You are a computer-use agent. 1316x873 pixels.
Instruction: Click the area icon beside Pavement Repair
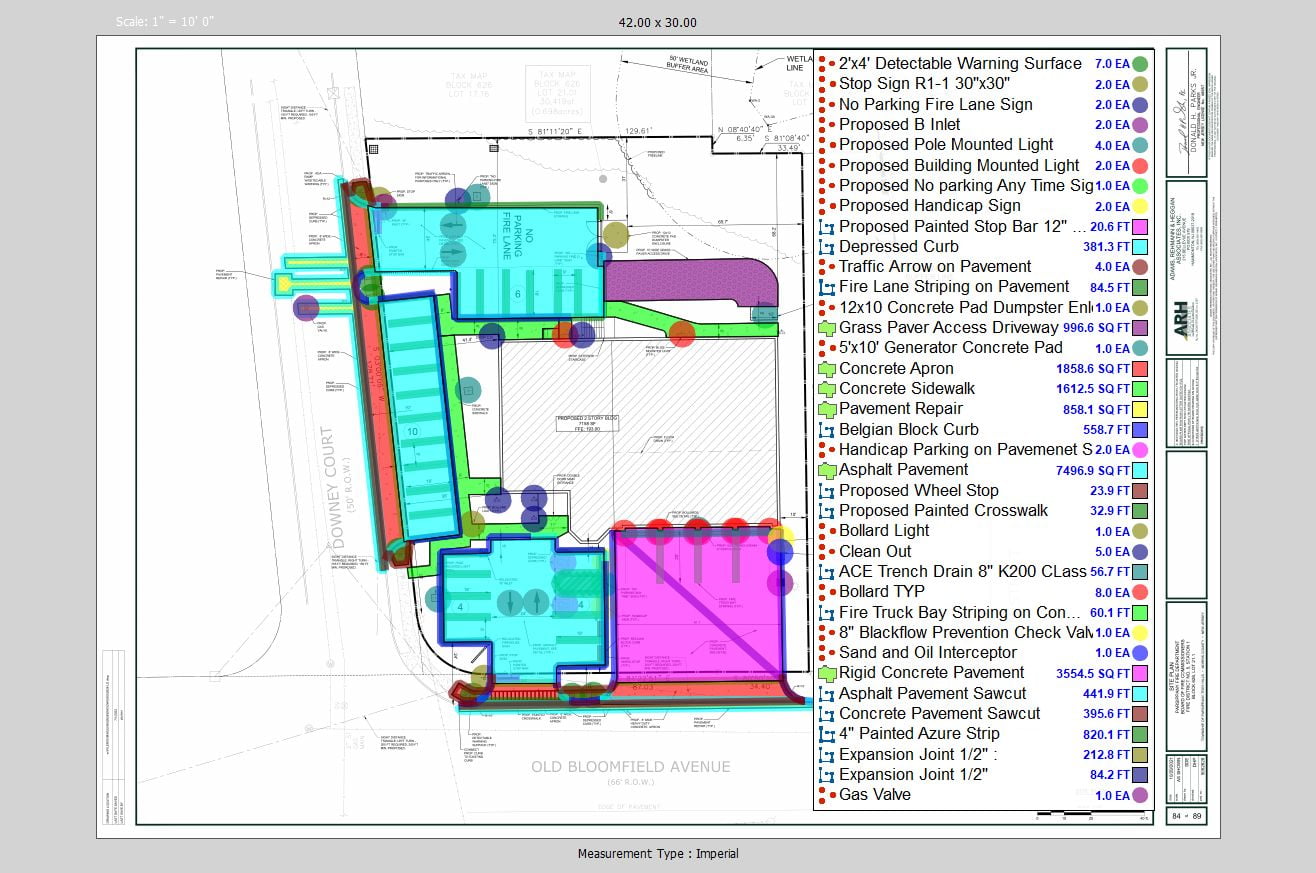826,409
